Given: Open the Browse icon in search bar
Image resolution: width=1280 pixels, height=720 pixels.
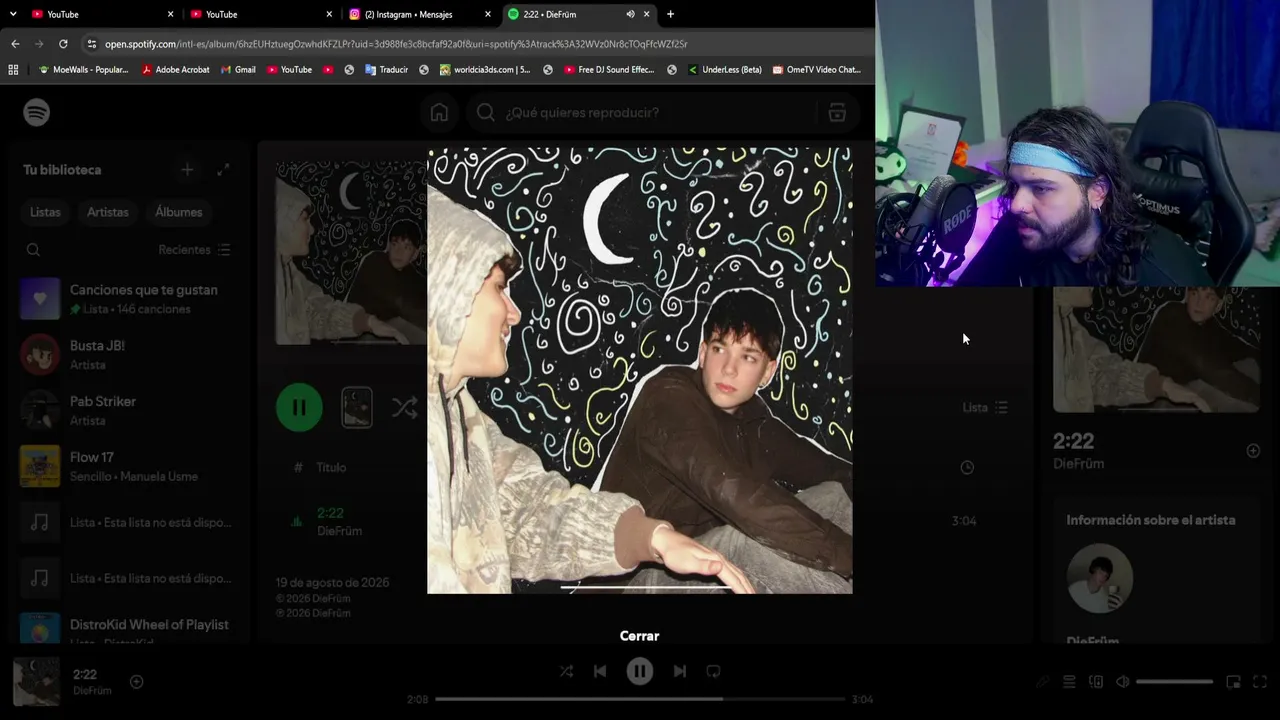Looking at the screenshot, I should pyautogui.click(x=837, y=113).
